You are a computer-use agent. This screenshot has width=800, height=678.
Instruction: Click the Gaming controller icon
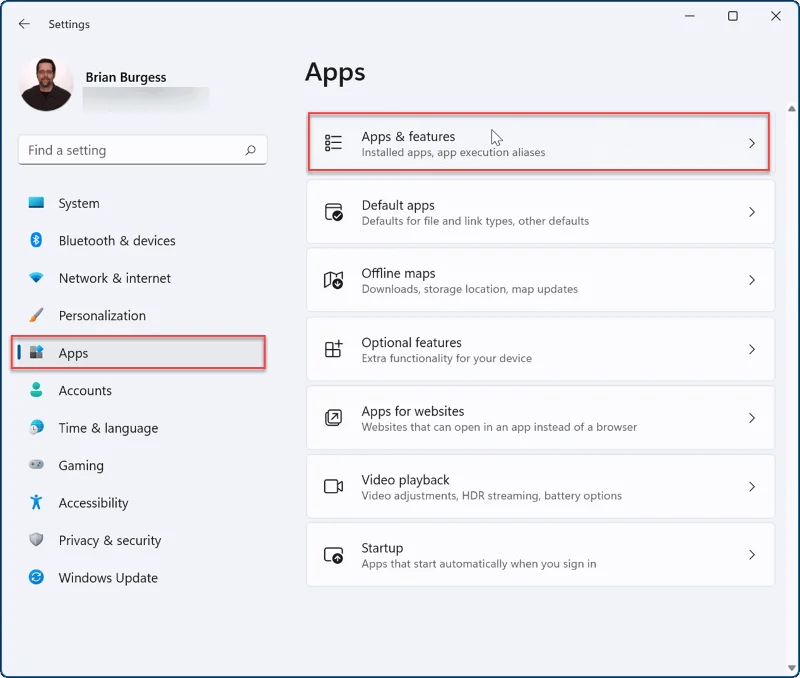pyautogui.click(x=36, y=464)
